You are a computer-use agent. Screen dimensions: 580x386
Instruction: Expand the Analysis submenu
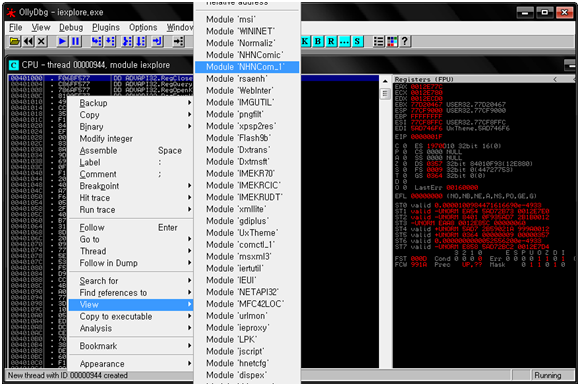131,328
